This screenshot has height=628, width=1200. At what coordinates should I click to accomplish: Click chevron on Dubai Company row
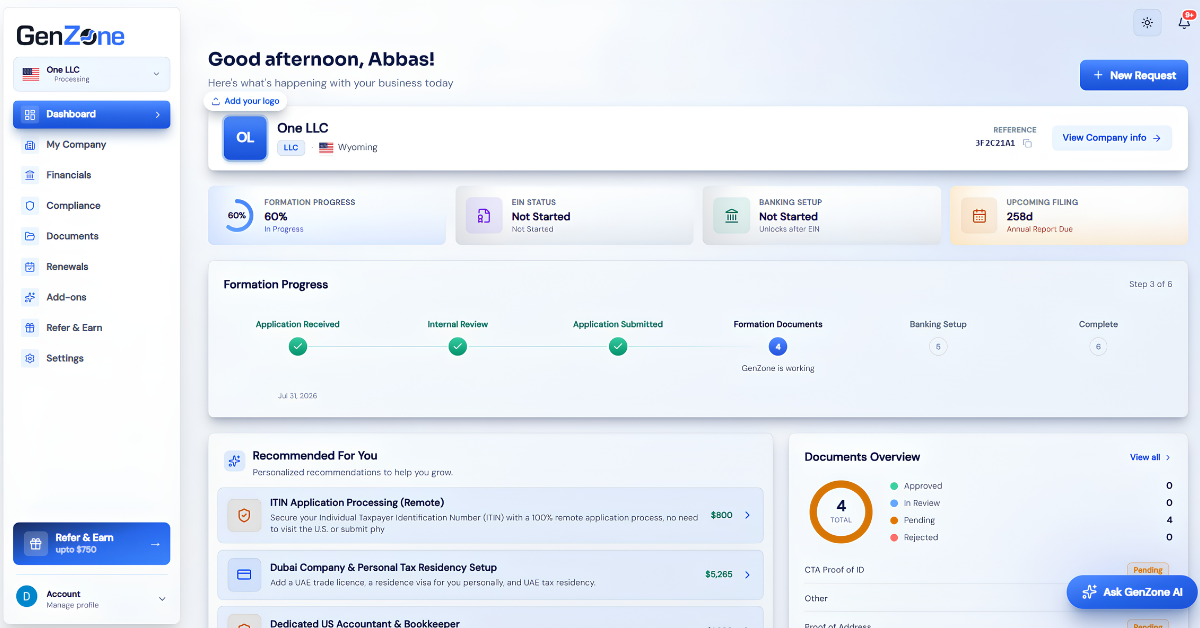(747, 575)
